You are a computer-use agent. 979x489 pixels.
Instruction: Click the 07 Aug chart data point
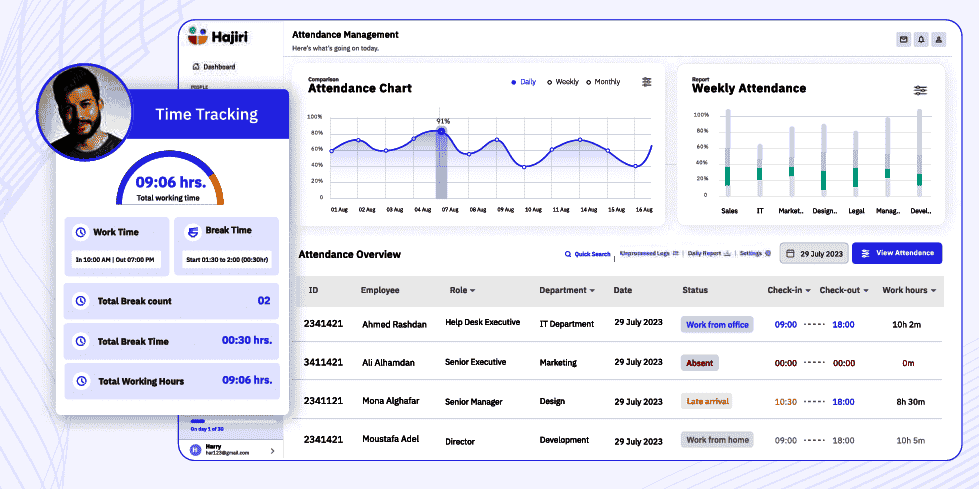[x=441, y=132]
